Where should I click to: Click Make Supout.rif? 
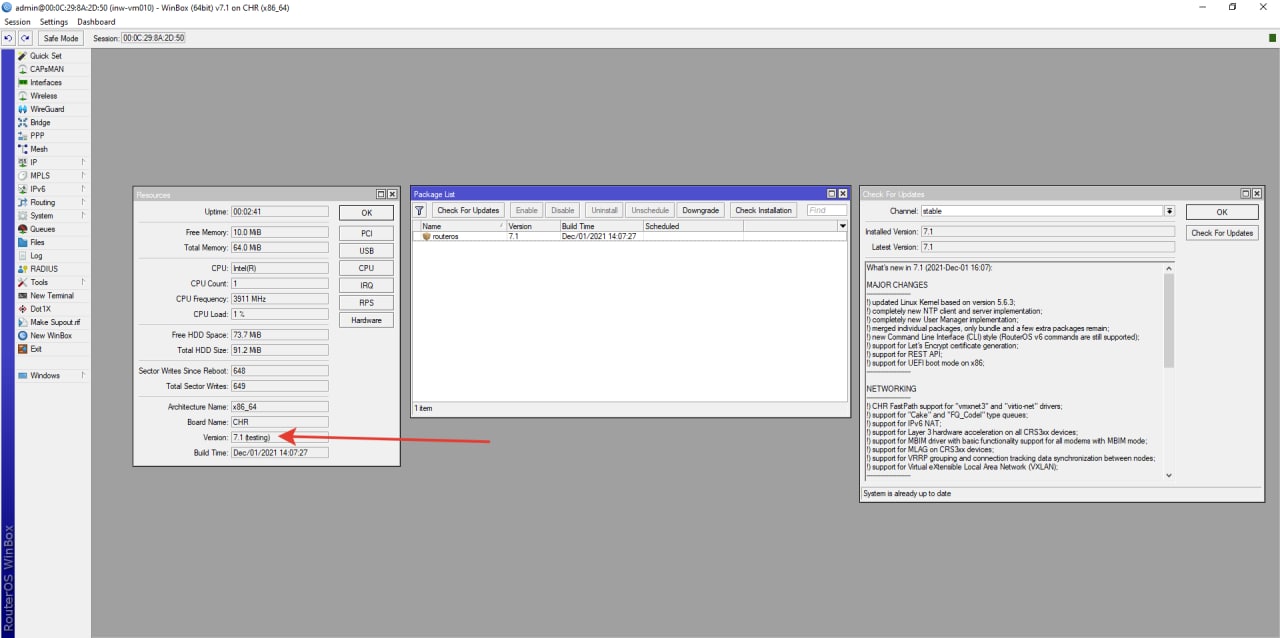[x=55, y=322]
